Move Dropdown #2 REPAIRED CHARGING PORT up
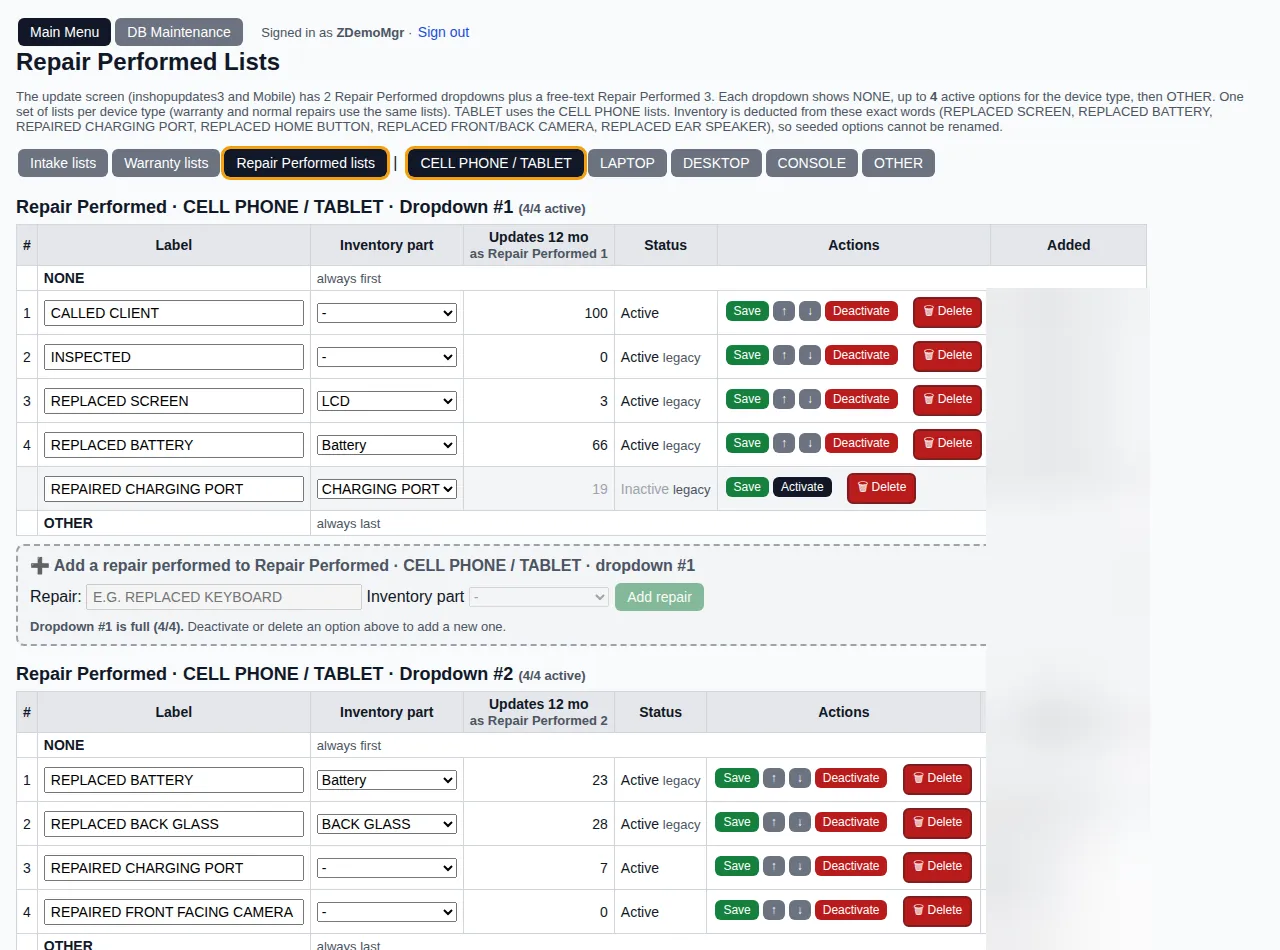The height and width of the screenshot is (950, 1280). [774, 866]
